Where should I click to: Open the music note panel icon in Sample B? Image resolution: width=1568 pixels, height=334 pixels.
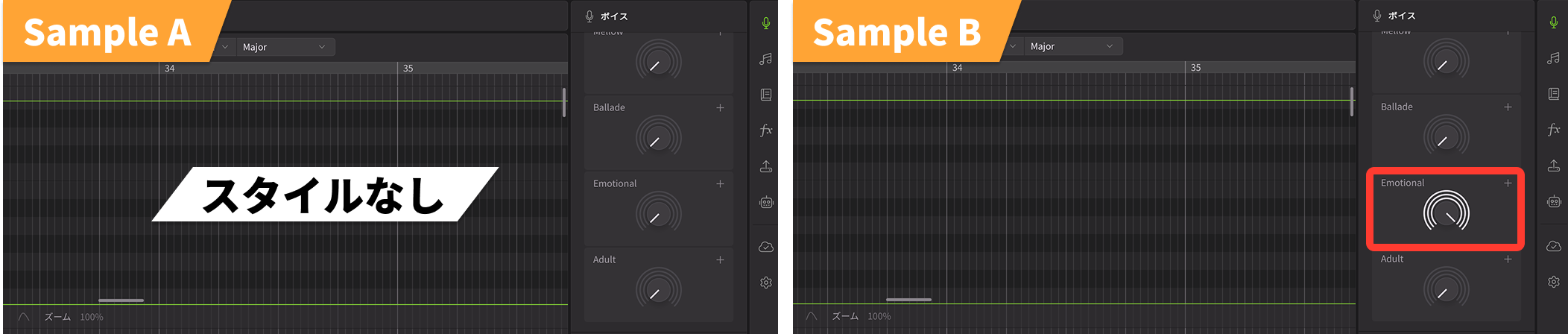(x=1553, y=58)
